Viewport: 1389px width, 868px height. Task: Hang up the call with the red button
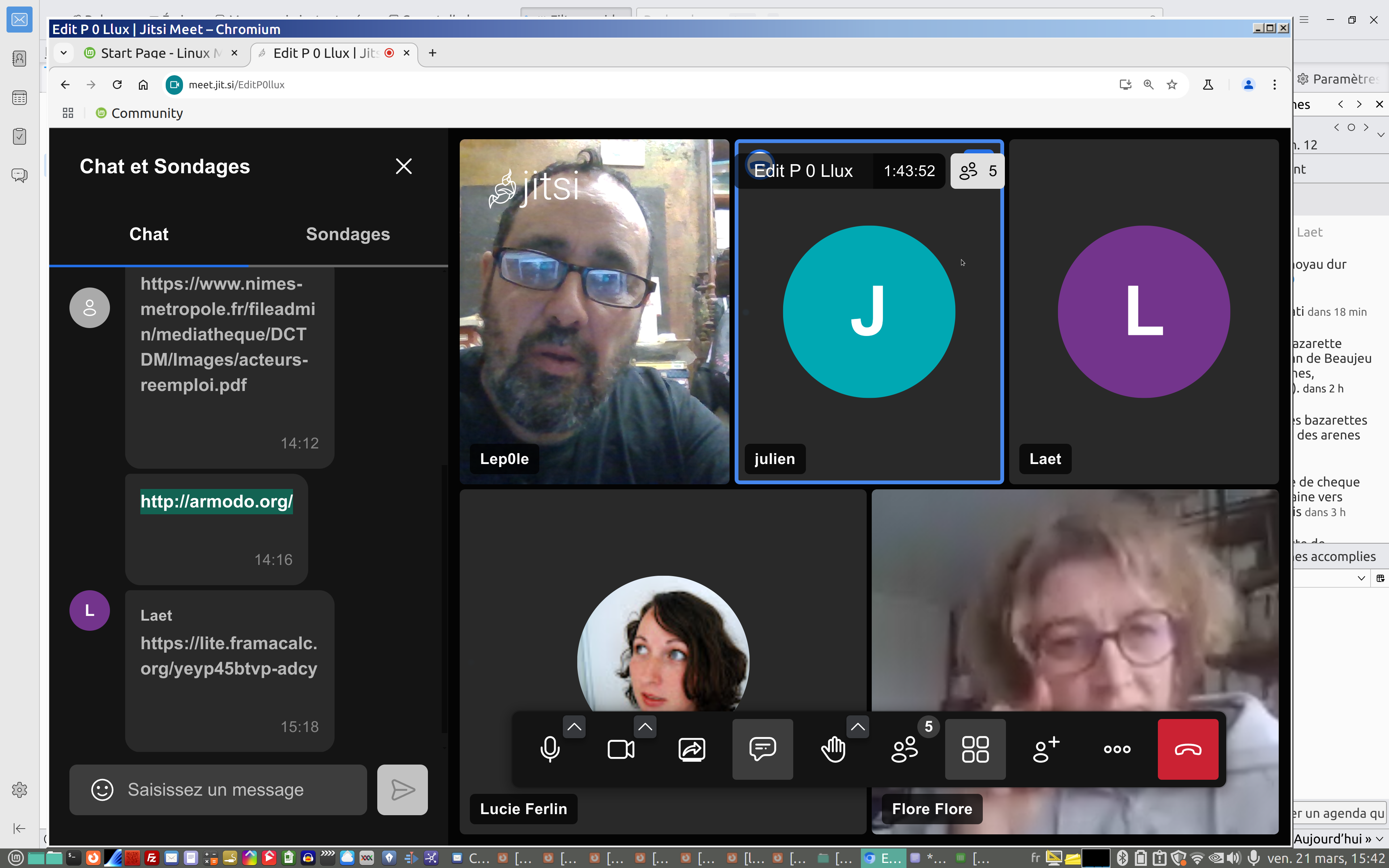tap(1188, 749)
